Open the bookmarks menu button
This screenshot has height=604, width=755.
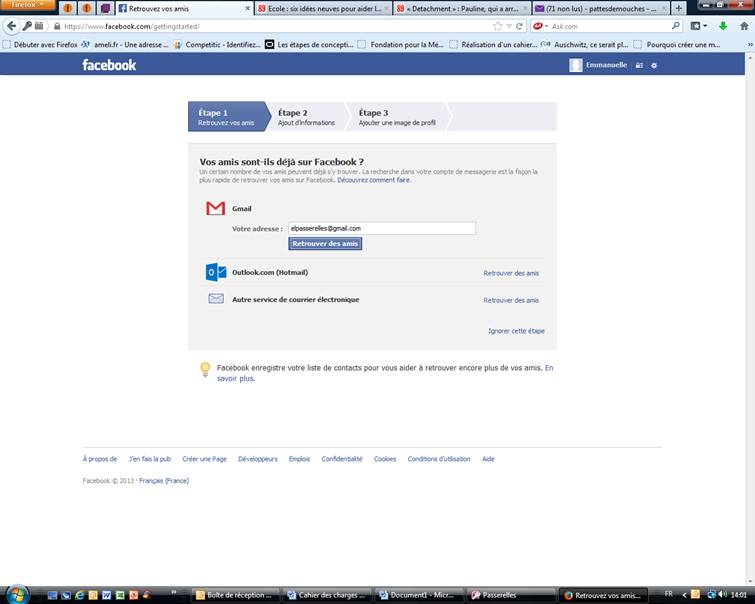click(x=698, y=26)
